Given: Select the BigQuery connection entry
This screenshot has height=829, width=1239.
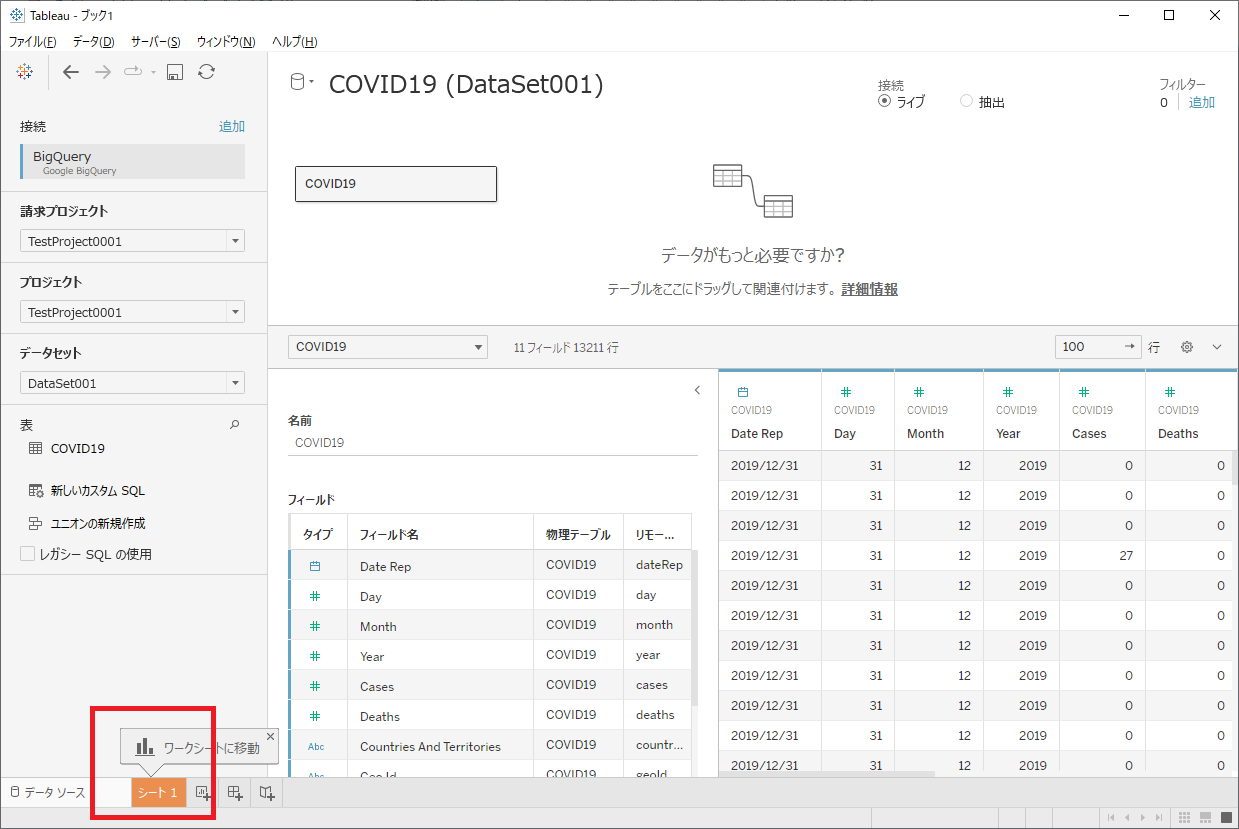Looking at the screenshot, I should (132, 162).
